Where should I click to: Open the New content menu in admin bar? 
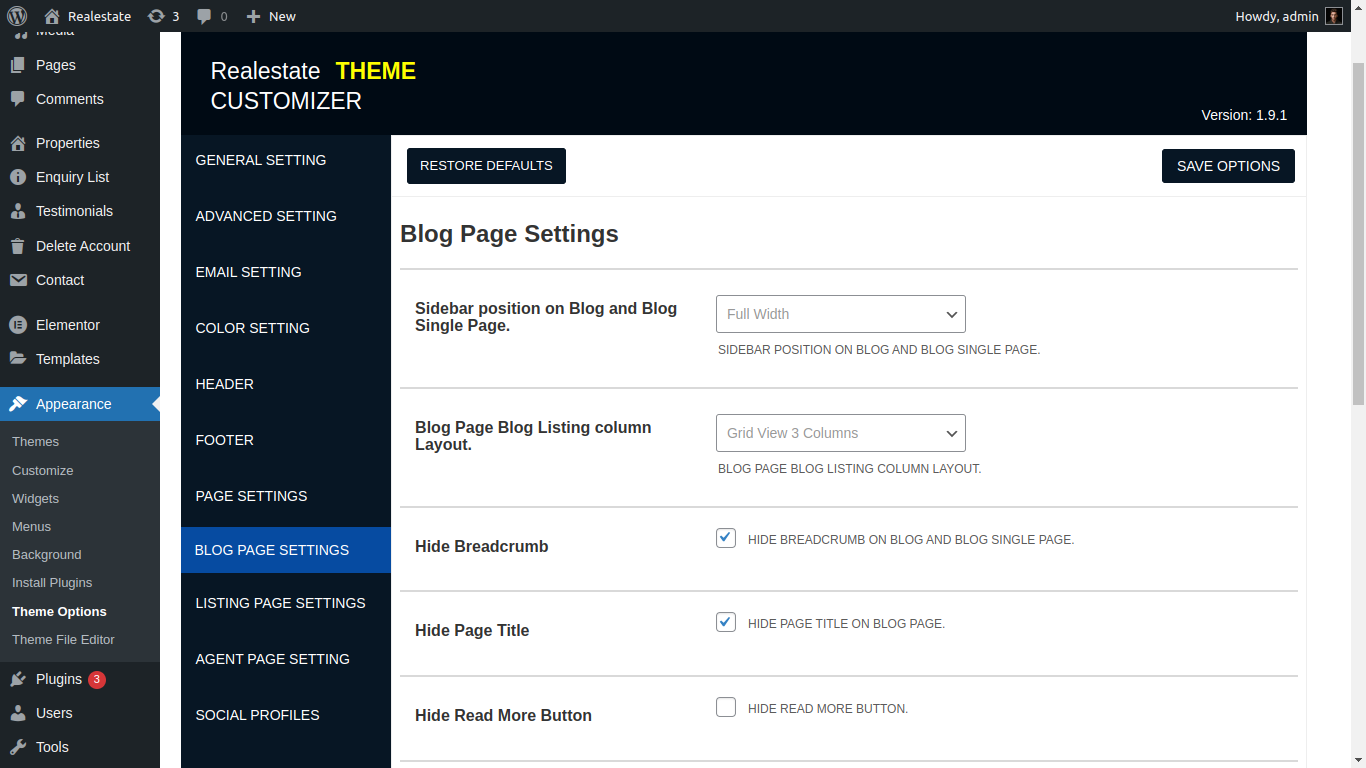coord(271,16)
